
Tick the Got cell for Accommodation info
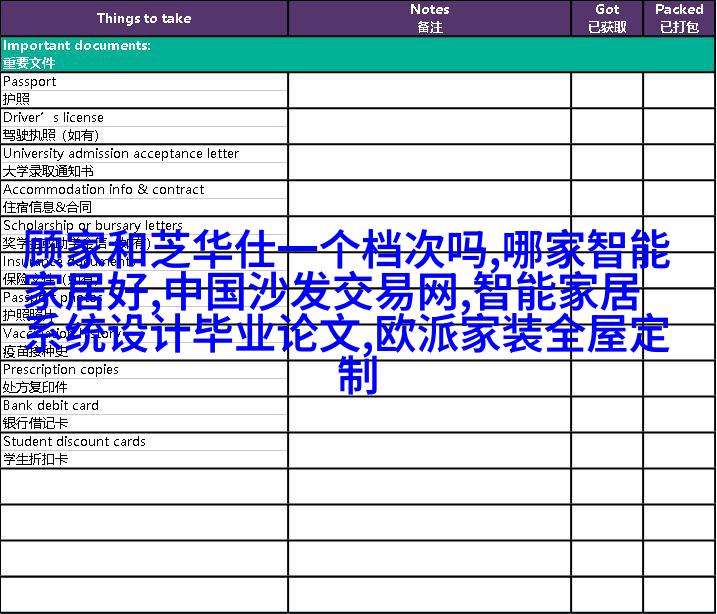(x=607, y=198)
